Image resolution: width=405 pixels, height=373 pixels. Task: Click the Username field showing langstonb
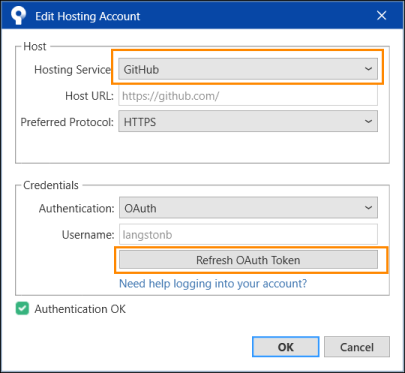tap(248, 234)
